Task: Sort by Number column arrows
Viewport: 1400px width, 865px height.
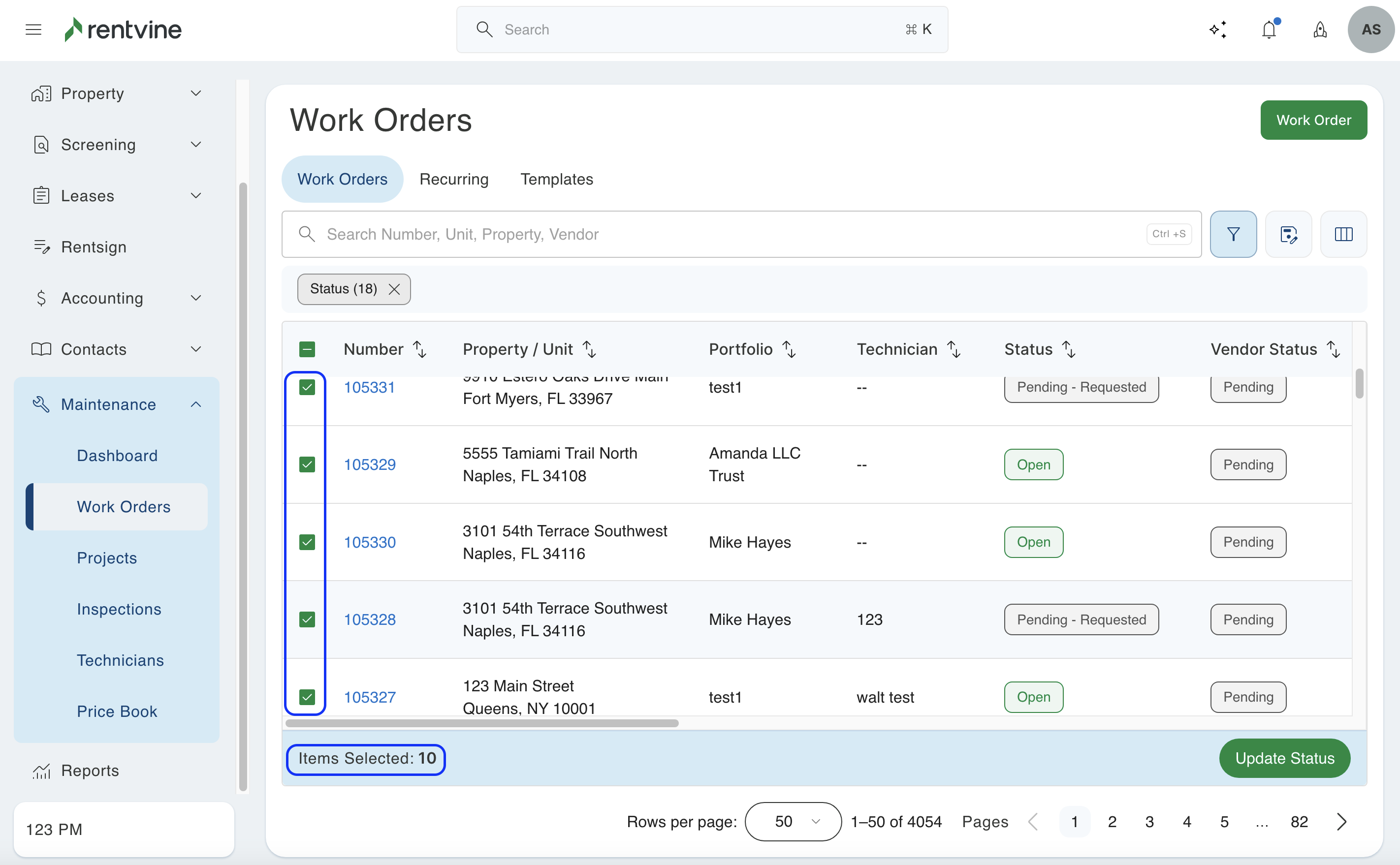Action: tap(420, 349)
